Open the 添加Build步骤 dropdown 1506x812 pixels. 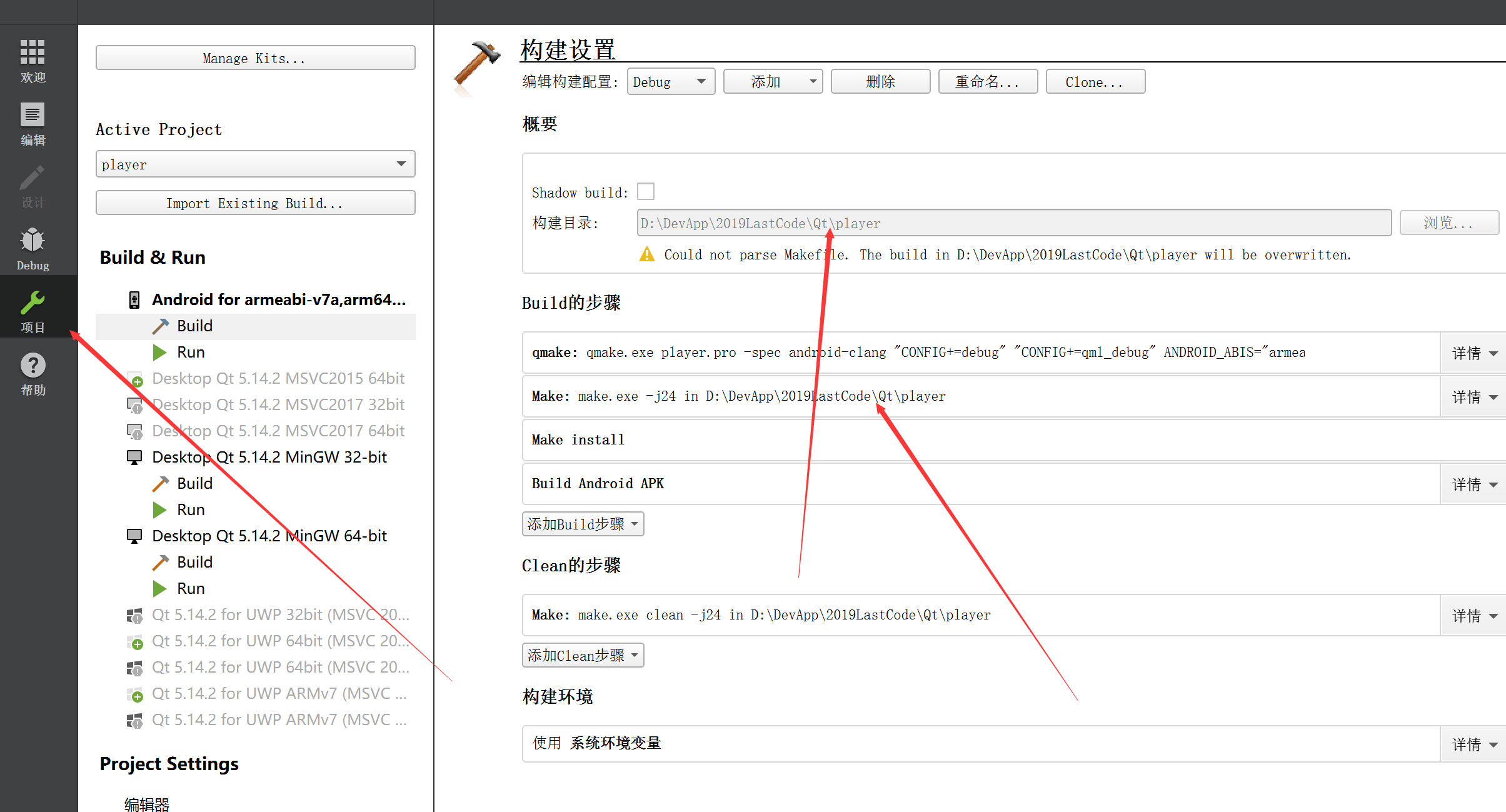tap(583, 524)
